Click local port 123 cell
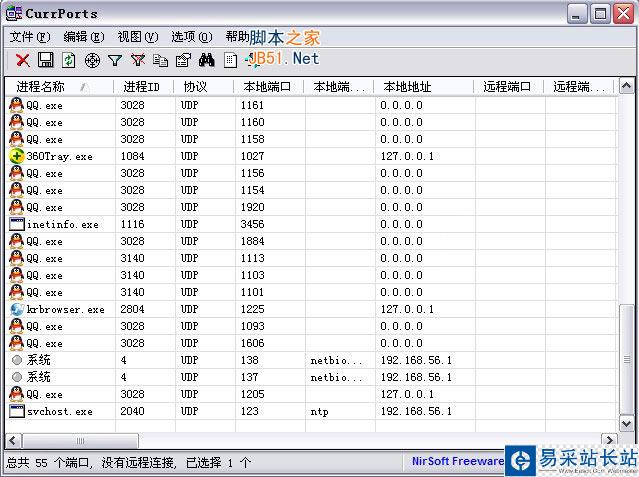Image resolution: width=639 pixels, height=477 pixels. tap(249, 411)
